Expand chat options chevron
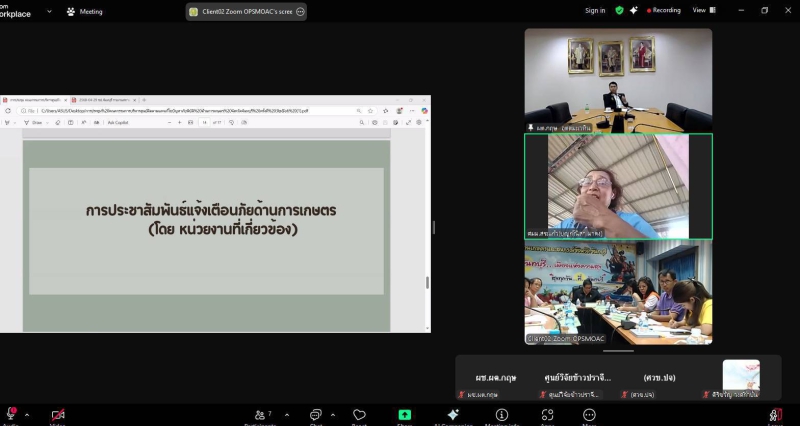 tap(333, 415)
